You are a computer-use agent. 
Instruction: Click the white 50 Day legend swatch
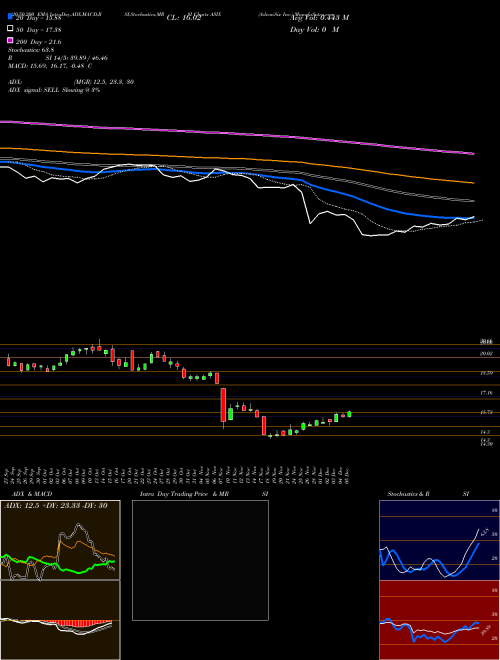[x=10, y=29]
